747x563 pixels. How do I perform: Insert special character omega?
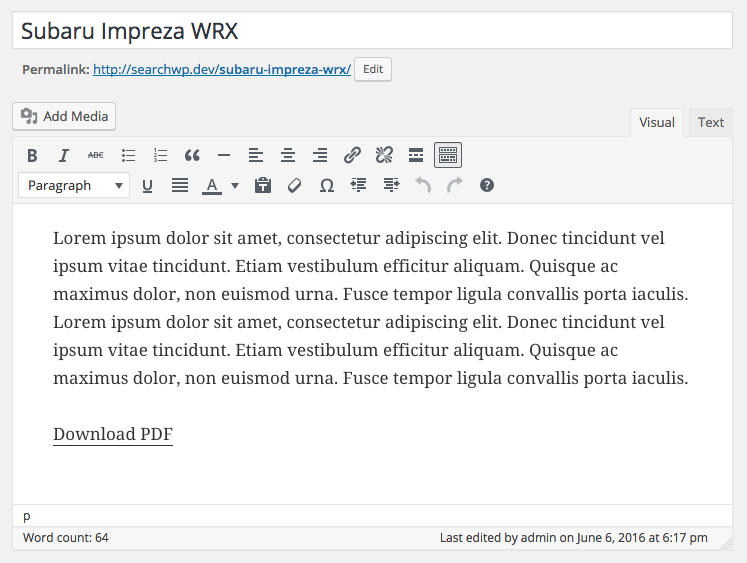[326, 185]
